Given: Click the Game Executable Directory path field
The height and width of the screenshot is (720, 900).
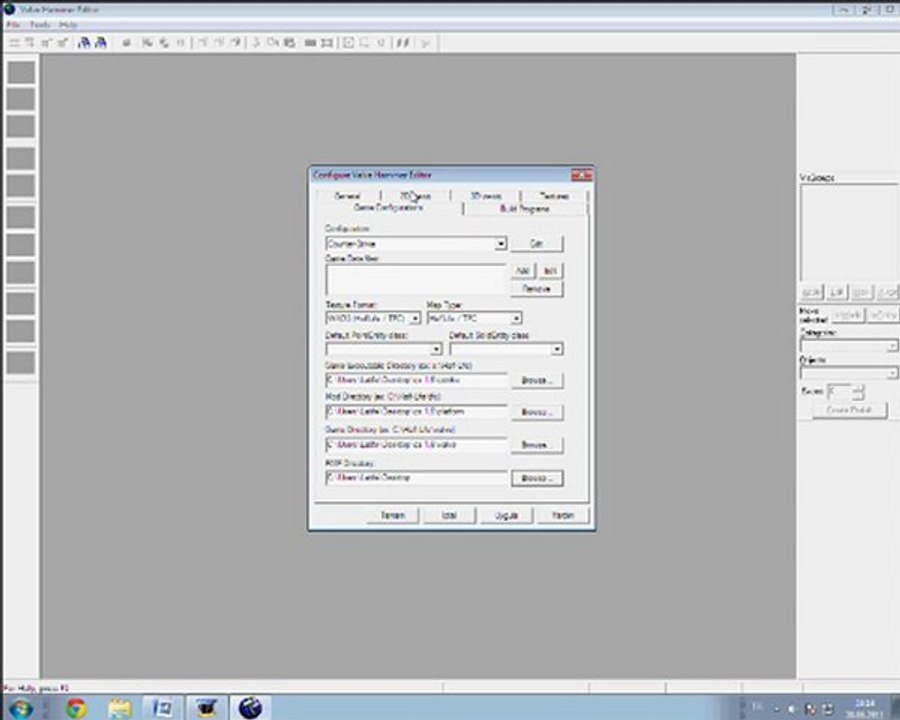Looking at the screenshot, I should coord(416,380).
